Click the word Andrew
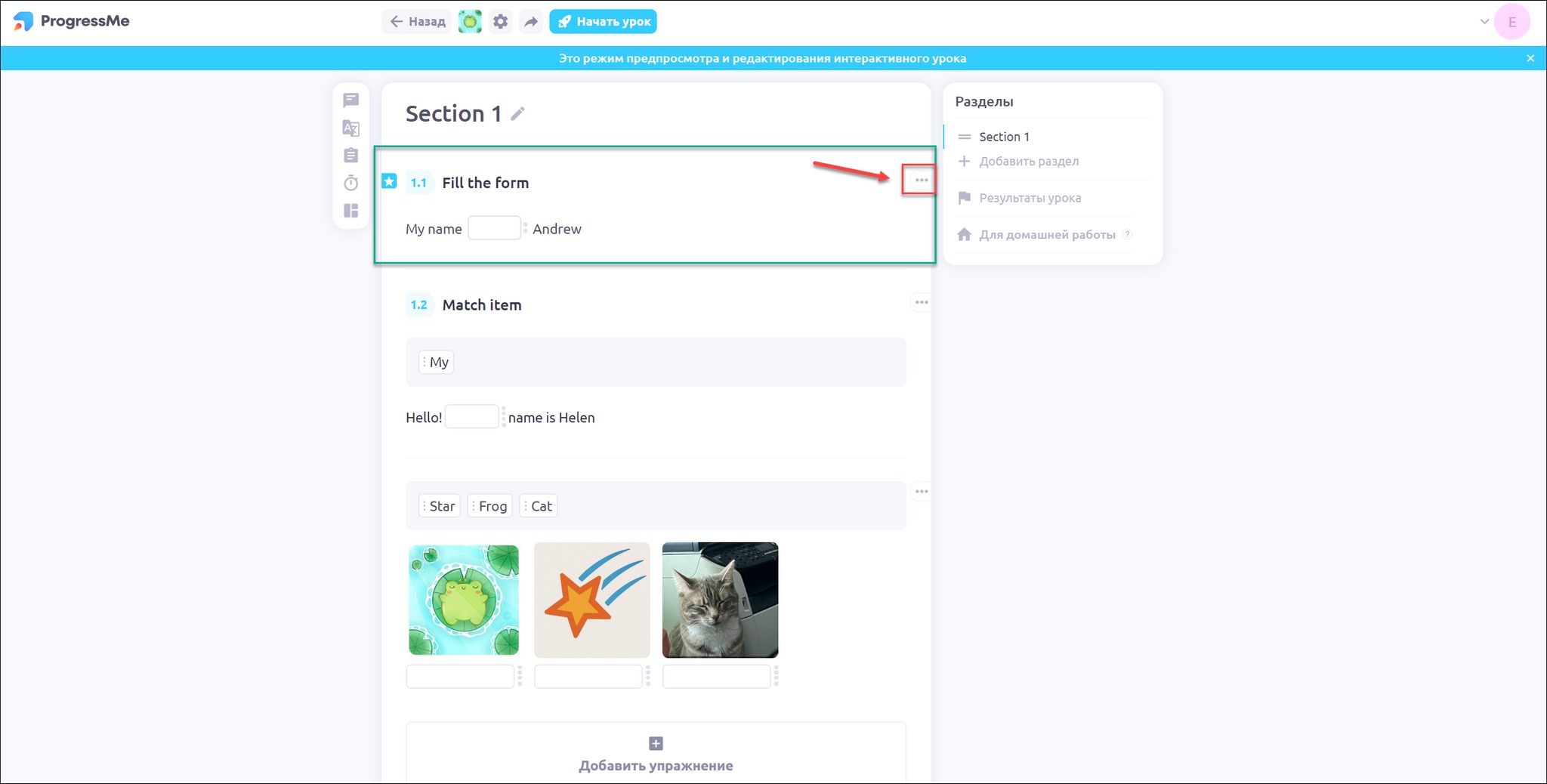This screenshot has width=1547, height=784. (x=557, y=229)
